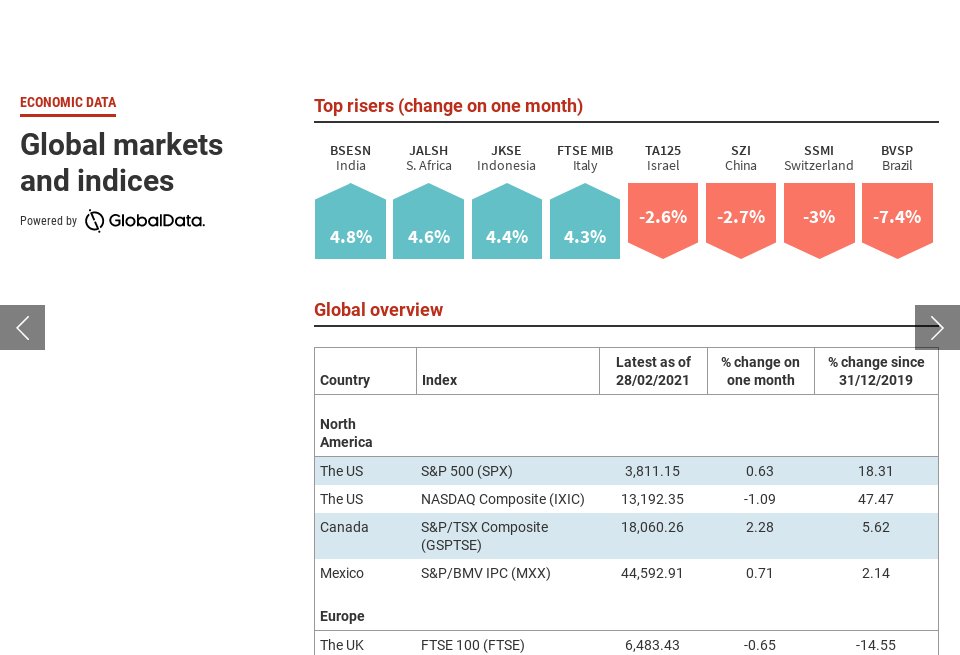Advance using the right carousel arrow
This screenshot has width=960, height=655.
pos(937,327)
